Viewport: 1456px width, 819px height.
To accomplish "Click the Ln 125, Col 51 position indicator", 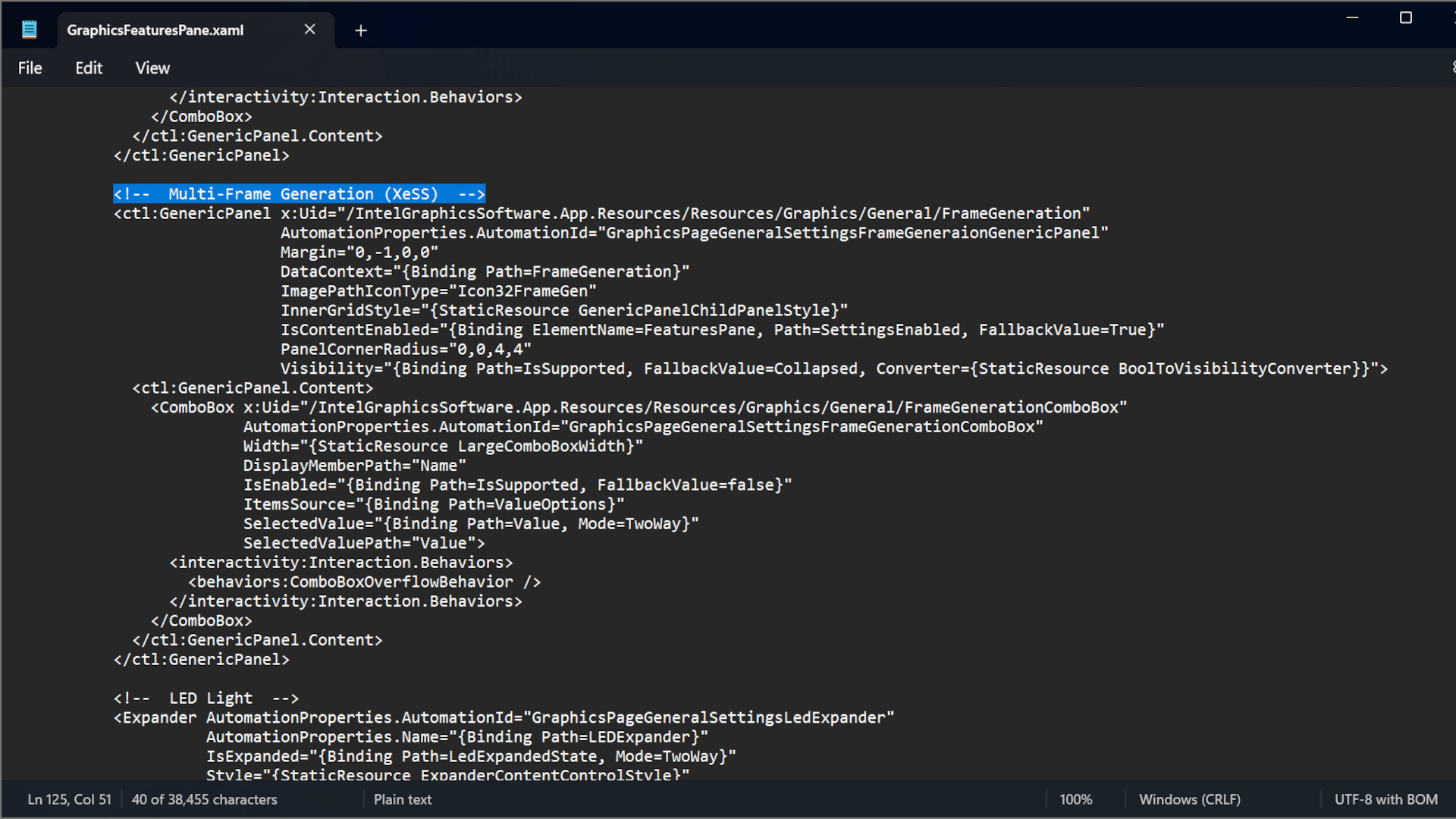I will 67,799.
